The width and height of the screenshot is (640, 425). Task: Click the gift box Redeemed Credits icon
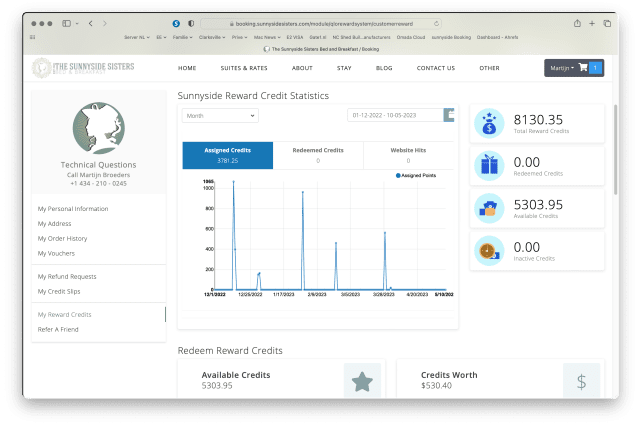point(490,165)
